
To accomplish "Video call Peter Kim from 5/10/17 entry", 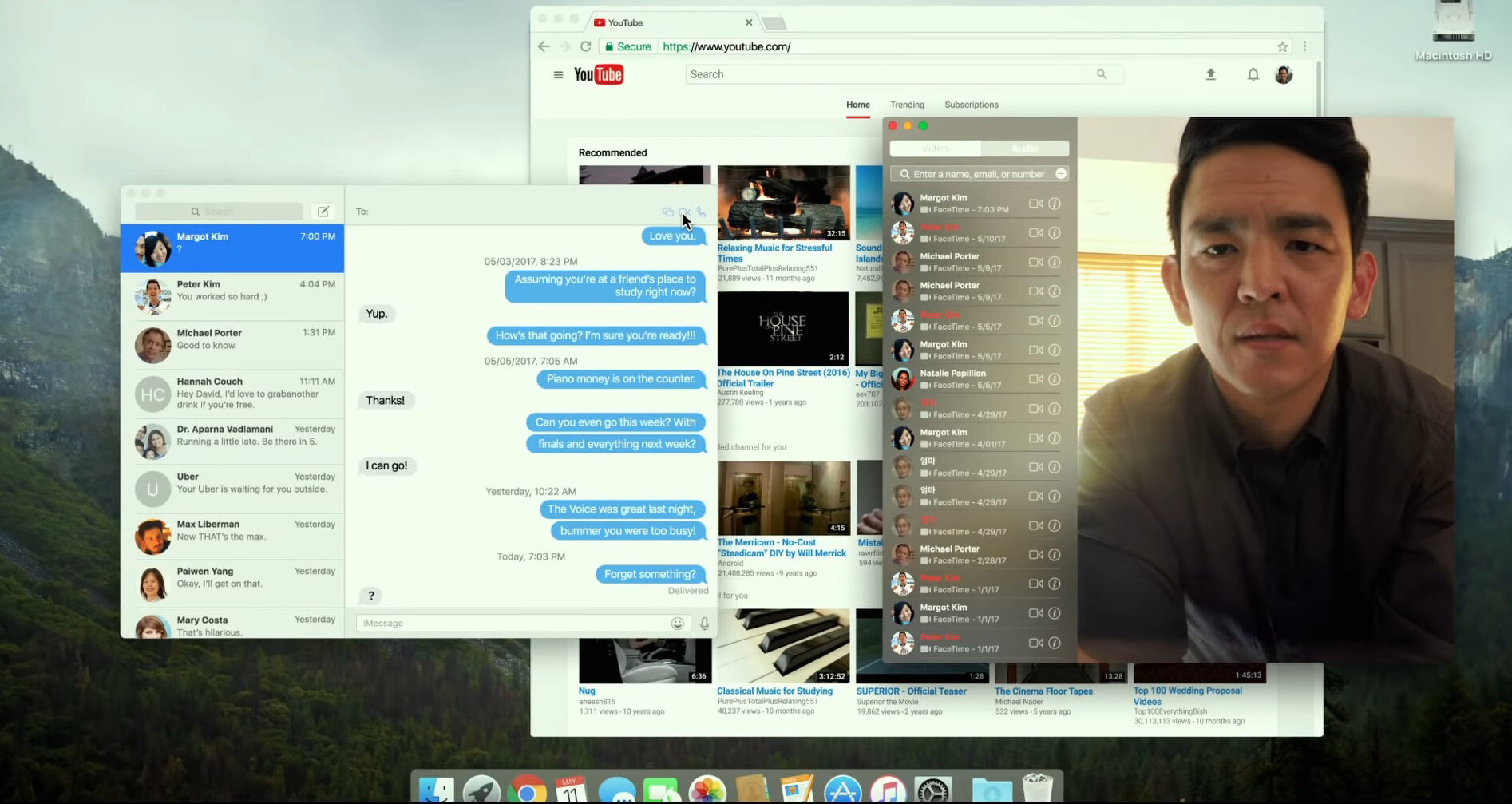I will 1035,233.
